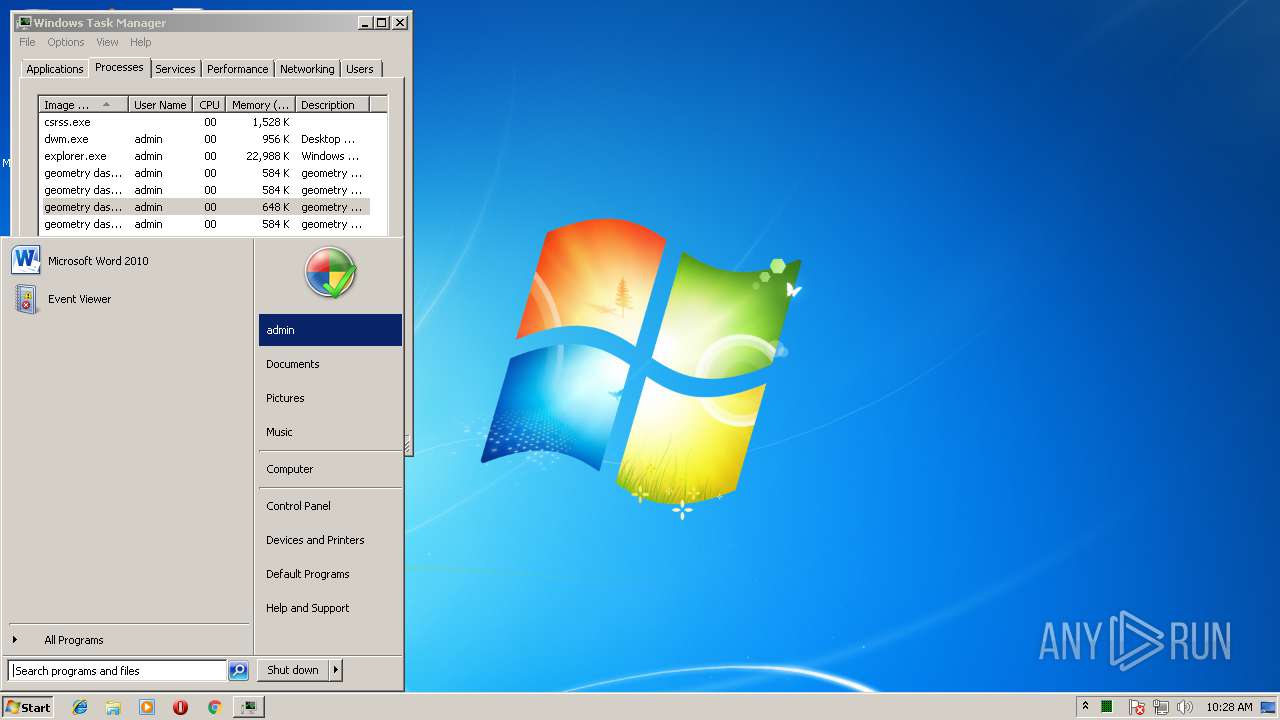Open Pictures from the Start menu
Viewport: 1280px width, 720px height.
pyautogui.click(x=330, y=398)
